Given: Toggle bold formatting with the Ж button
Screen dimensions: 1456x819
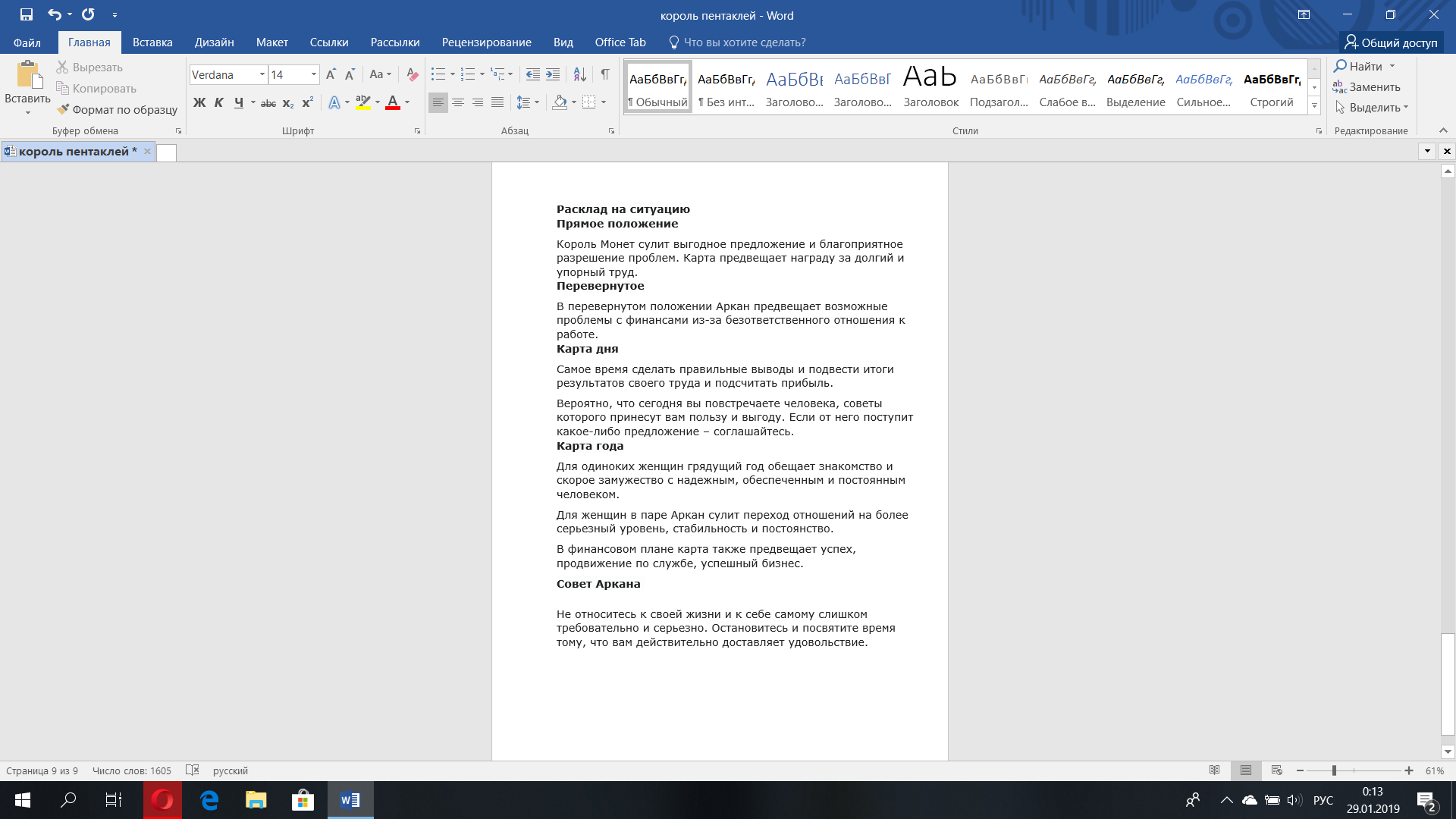Looking at the screenshot, I should point(199,102).
